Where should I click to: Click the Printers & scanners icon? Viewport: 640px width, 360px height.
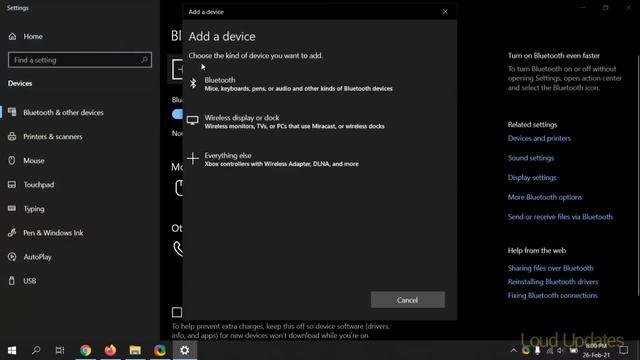click(12, 136)
